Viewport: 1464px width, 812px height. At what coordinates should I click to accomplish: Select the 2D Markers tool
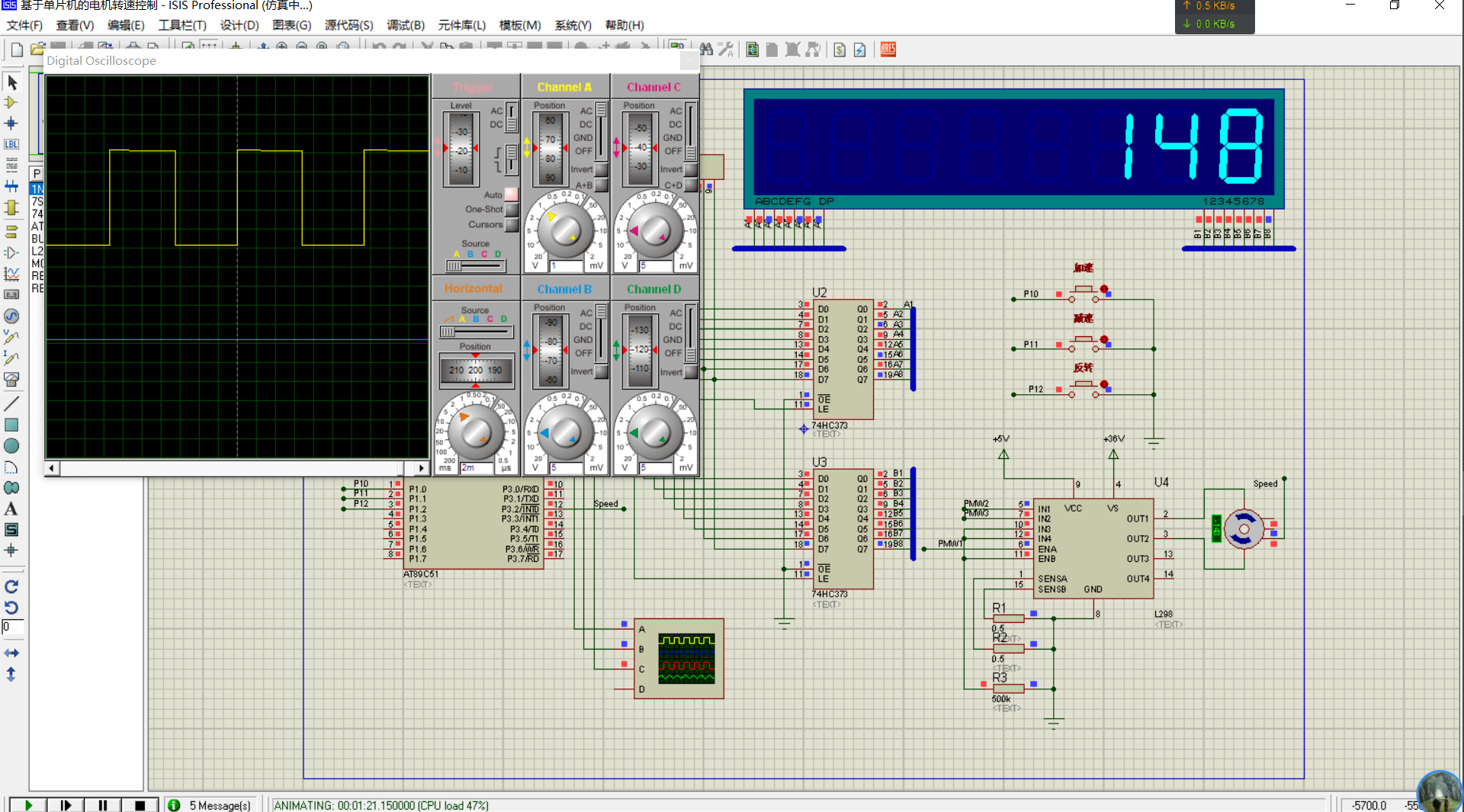point(11,550)
